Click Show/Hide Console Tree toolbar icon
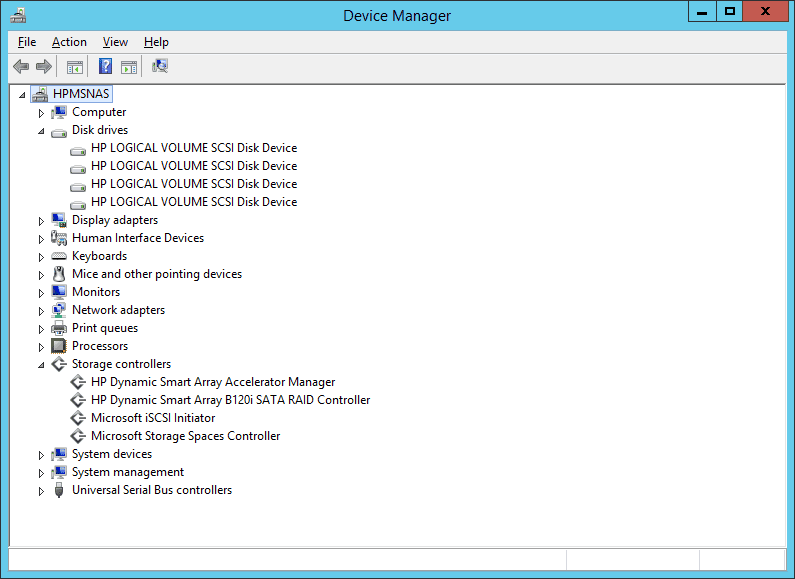The width and height of the screenshot is (795, 579). click(75, 66)
